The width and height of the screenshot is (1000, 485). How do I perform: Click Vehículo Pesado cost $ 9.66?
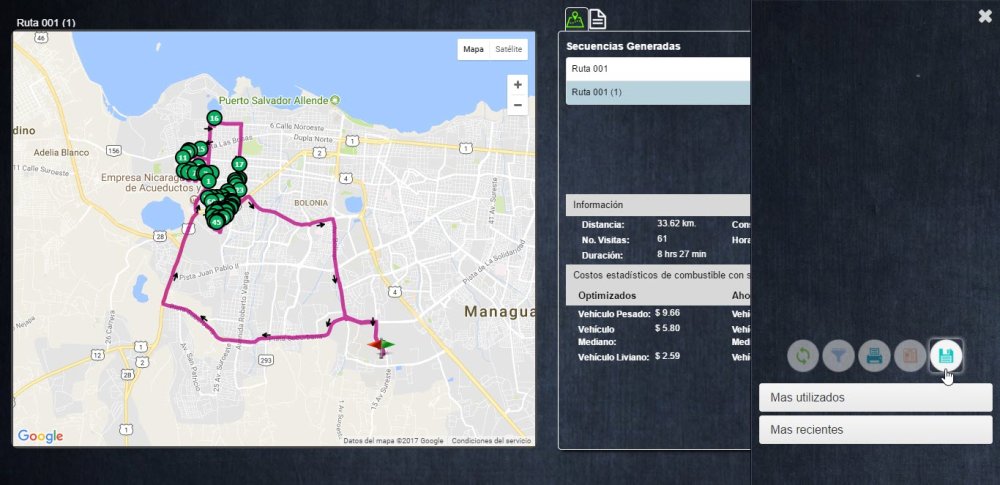pos(667,313)
